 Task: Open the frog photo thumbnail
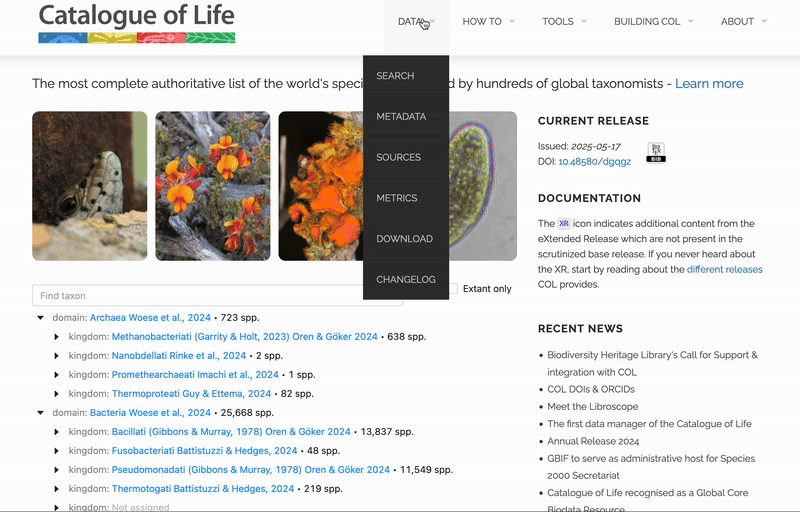point(89,186)
